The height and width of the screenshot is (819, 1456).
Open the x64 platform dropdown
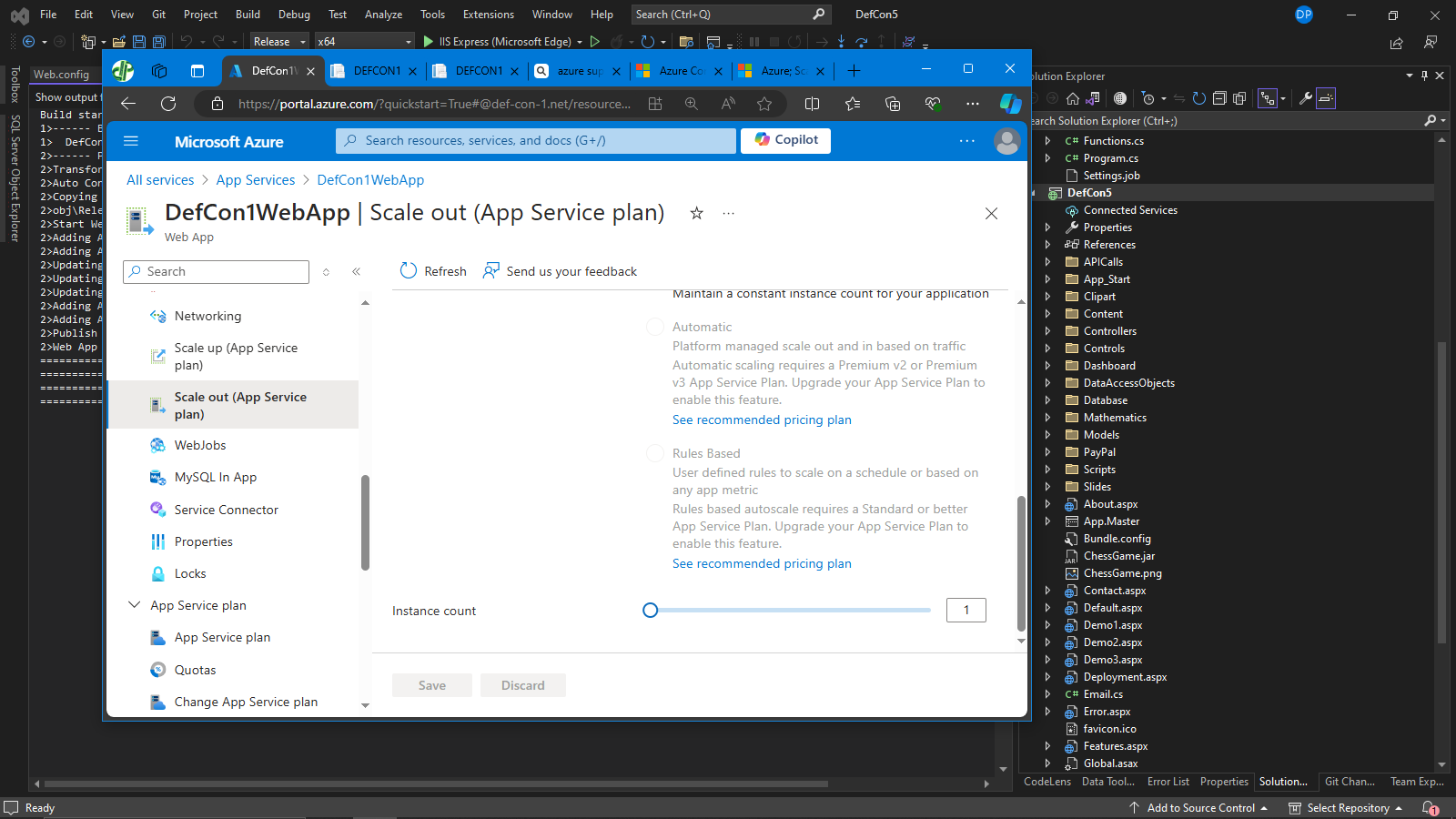pos(364,41)
